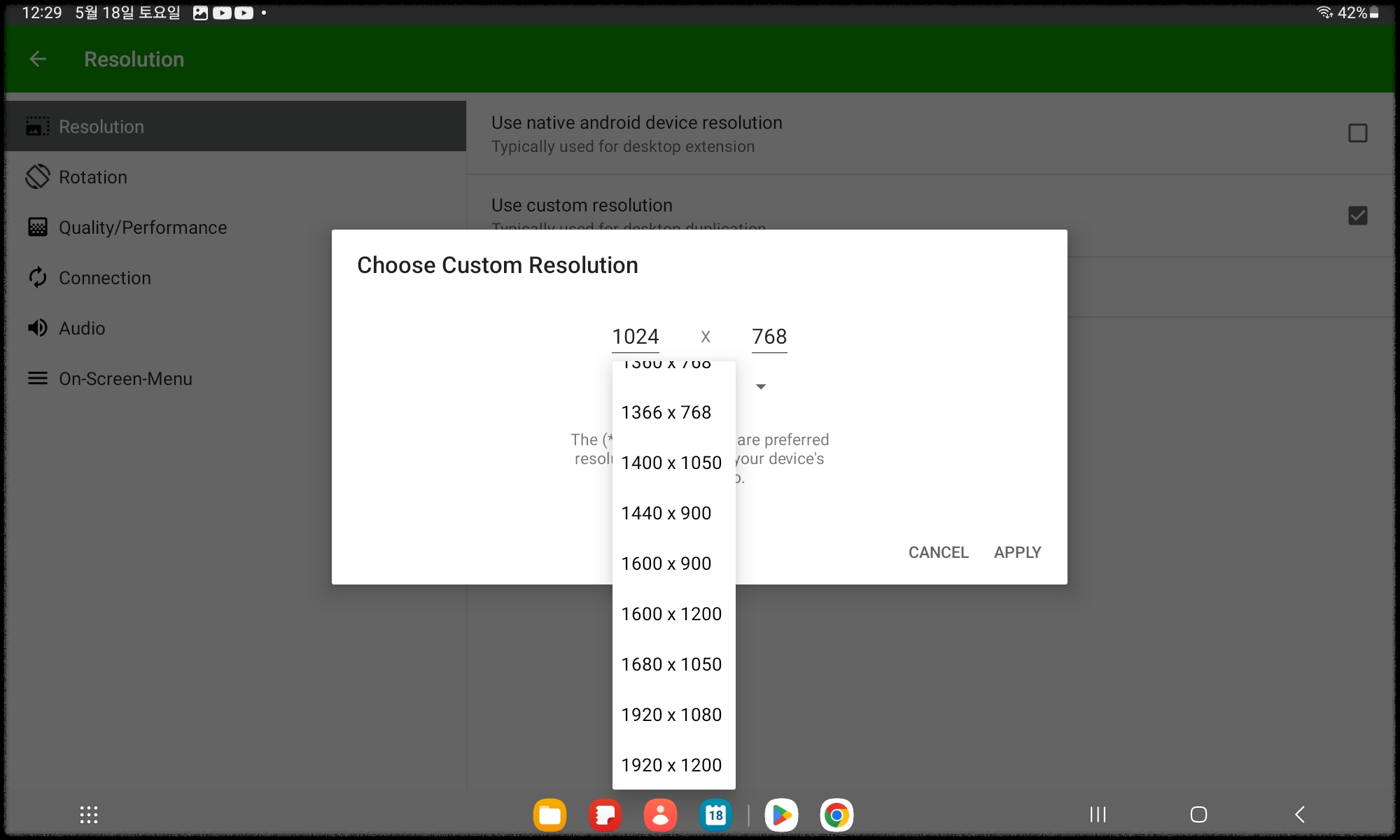This screenshot has width=1400, height=840.
Task: Select the Connection sync icon
Action: (x=38, y=277)
